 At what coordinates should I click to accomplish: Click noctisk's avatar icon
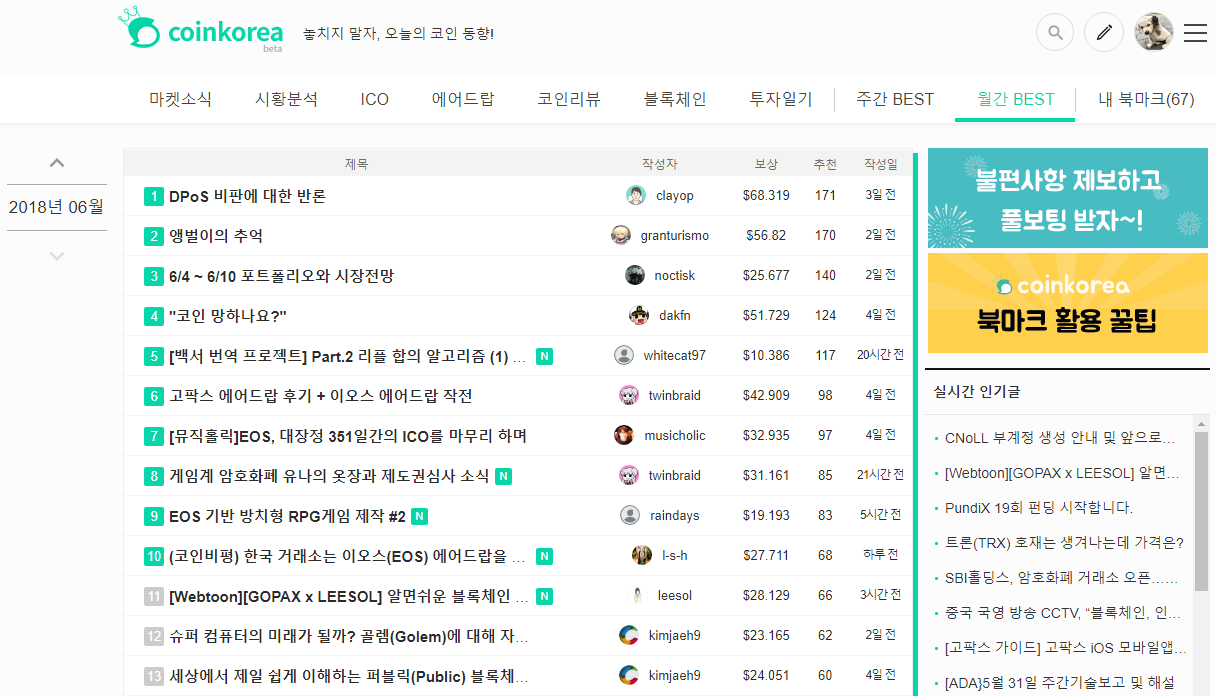click(x=635, y=275)
